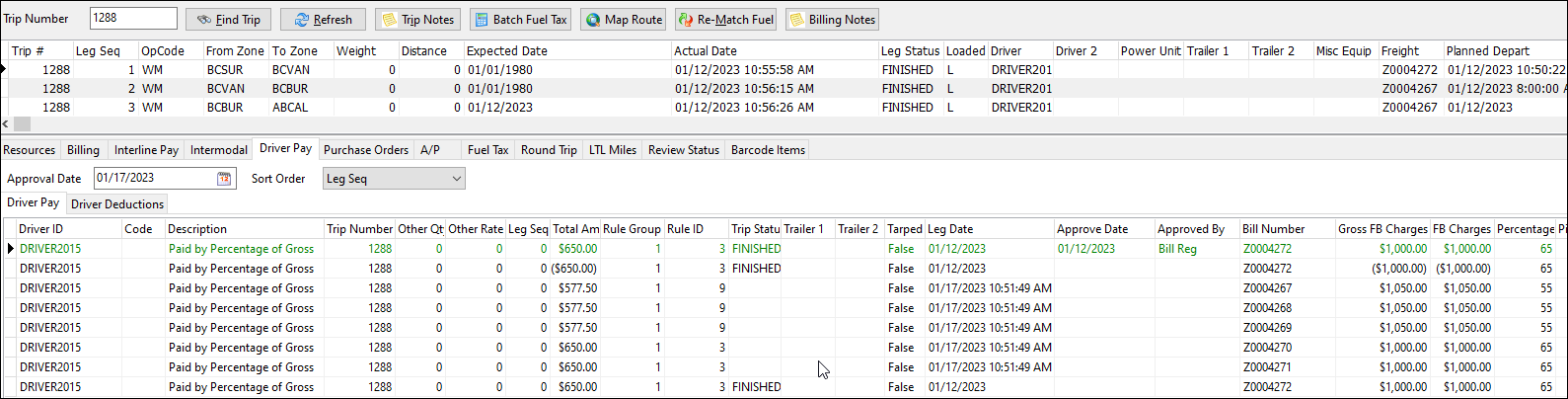
Task: Open Trip Notes via notepad icon
Action: (x=390, y=20)
